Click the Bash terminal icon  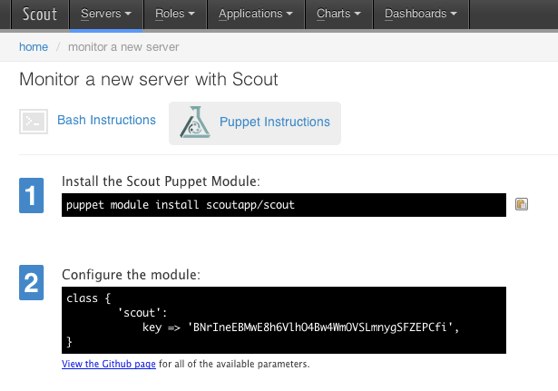[x=33, y=122]
